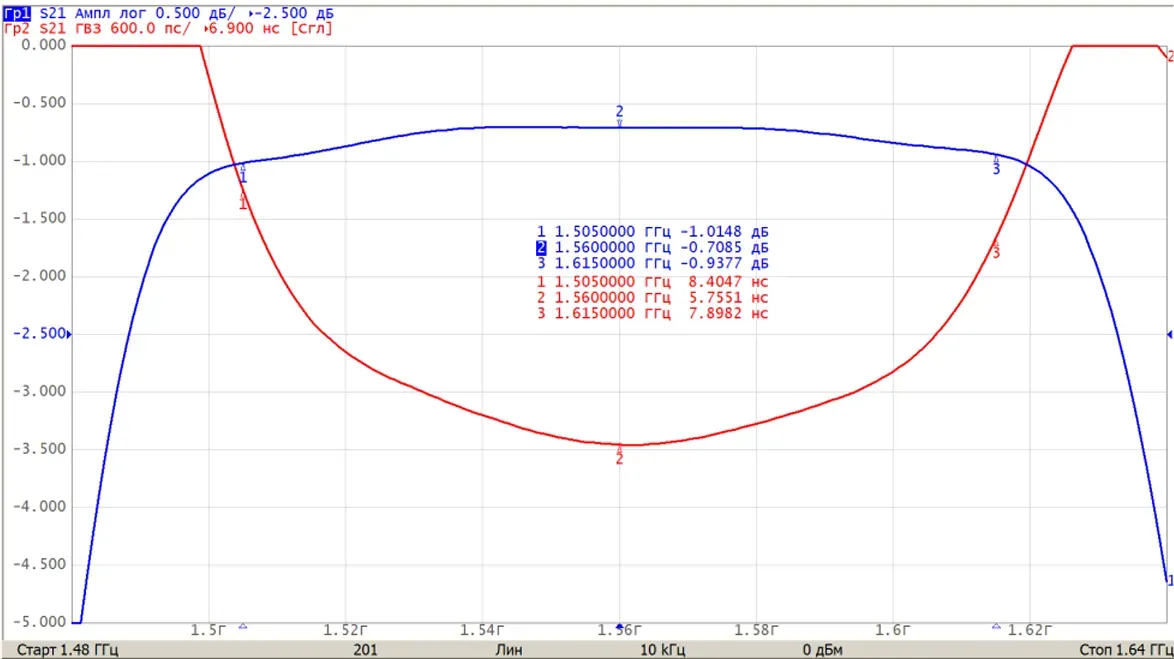Screen dimensions: 1174x659
Task: Click the 'Стоп 1.64 ГГц' stop frequency
Action: 1126,650
